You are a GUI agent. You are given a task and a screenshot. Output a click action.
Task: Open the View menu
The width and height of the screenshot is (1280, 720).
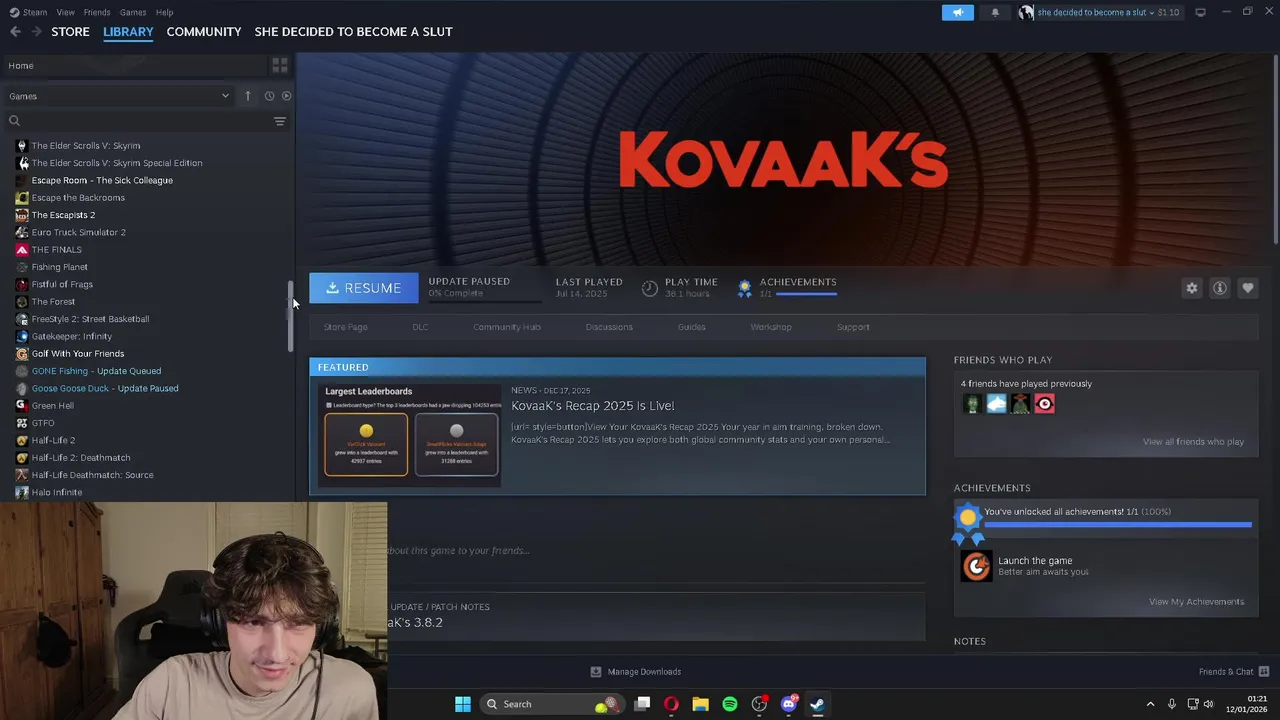coord(66,12)
